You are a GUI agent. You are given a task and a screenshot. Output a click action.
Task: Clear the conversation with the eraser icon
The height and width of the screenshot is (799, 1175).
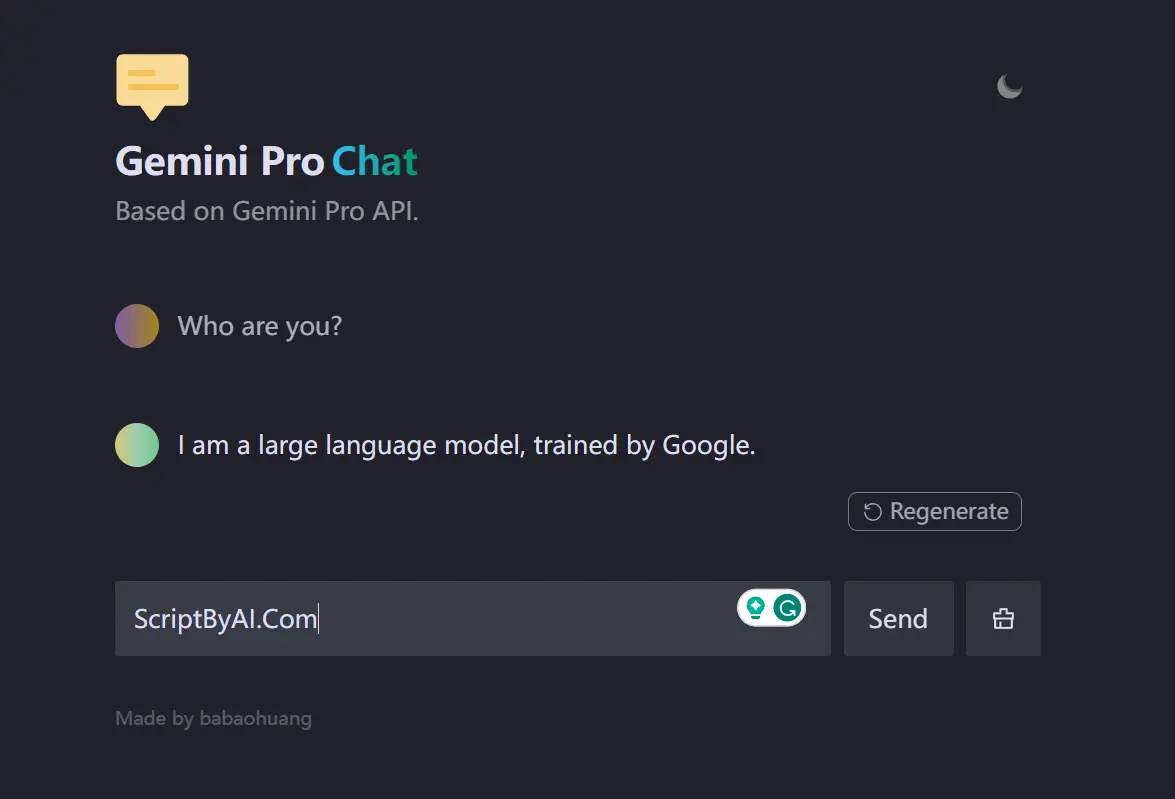[x=1003, y=619]
